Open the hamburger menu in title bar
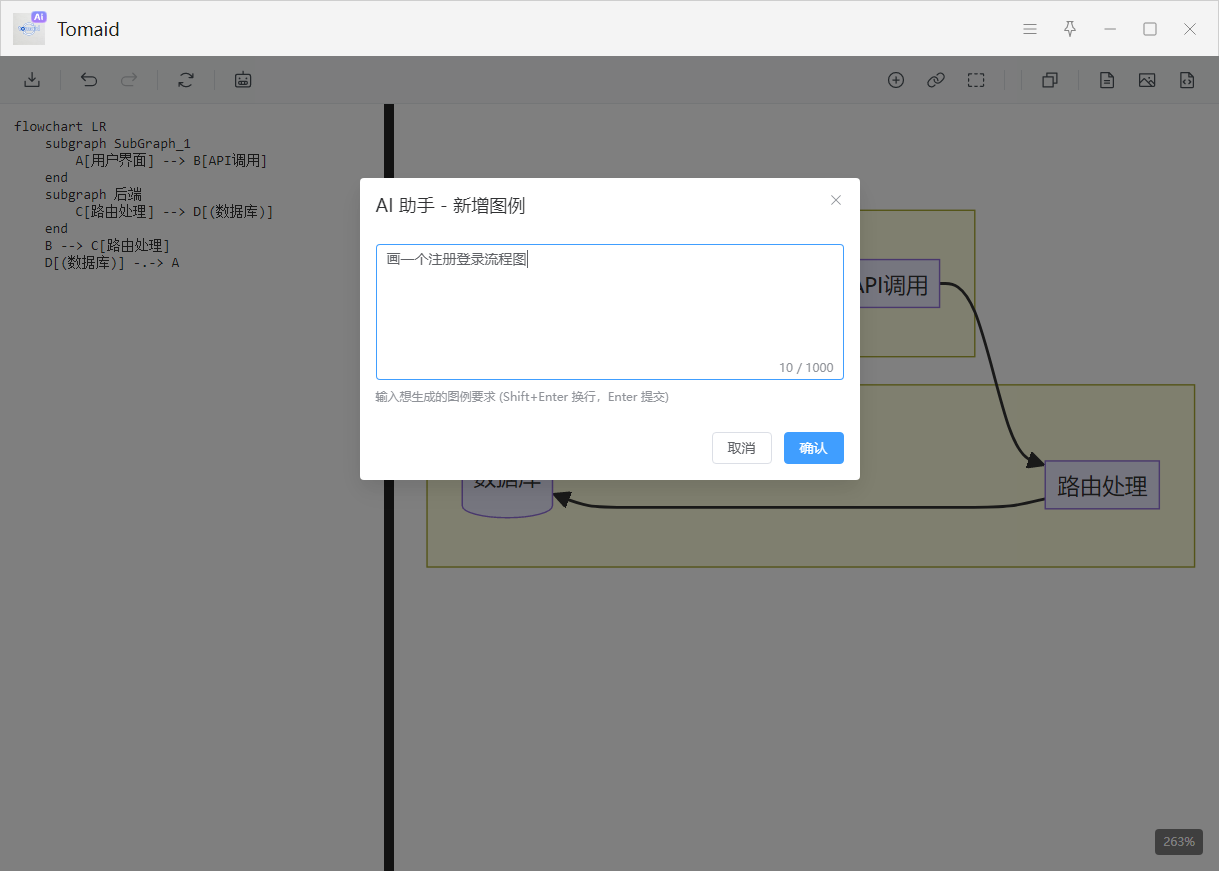1219x871 pixels. click(1030, 29)
